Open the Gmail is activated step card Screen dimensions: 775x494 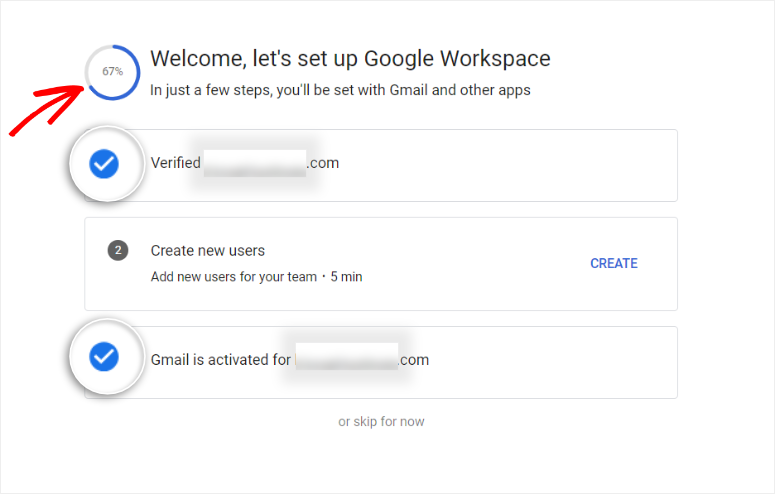pos(381,362)
